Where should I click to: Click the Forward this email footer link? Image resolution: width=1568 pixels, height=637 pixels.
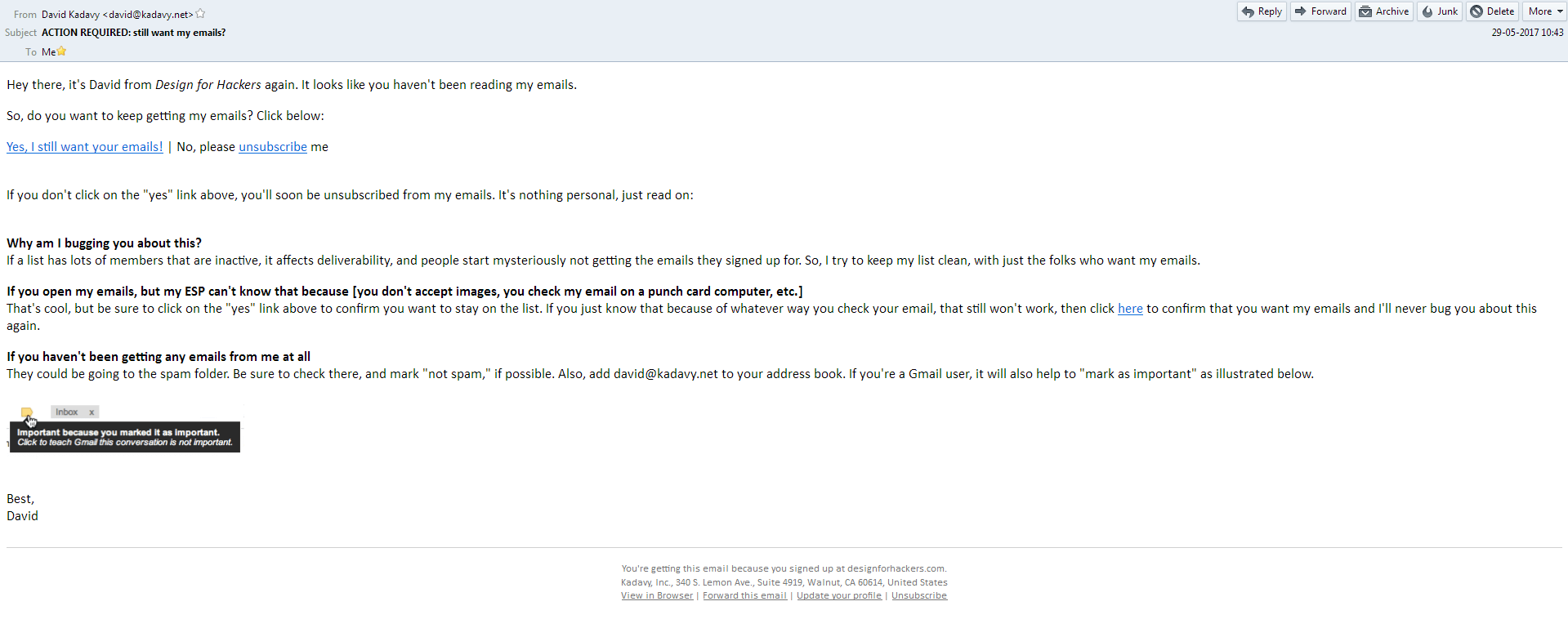[x=744, y=595]
